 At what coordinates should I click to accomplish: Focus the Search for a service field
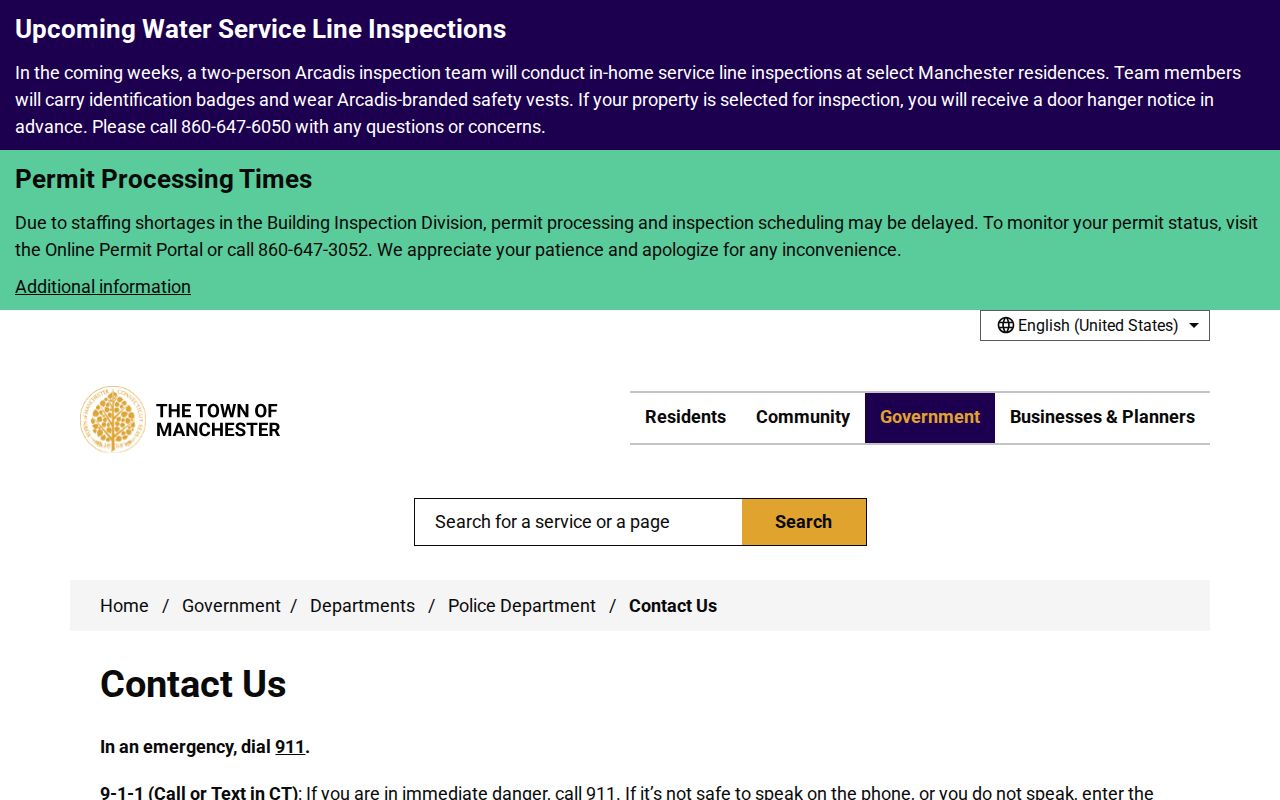[x=578, y=522]
